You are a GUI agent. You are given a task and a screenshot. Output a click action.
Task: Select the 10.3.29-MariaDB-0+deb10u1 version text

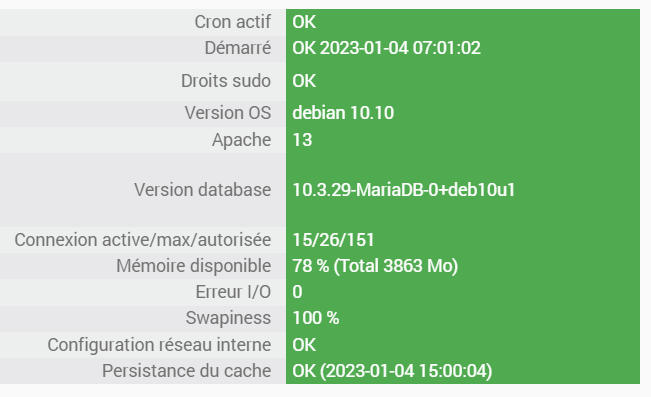[404, 190]
